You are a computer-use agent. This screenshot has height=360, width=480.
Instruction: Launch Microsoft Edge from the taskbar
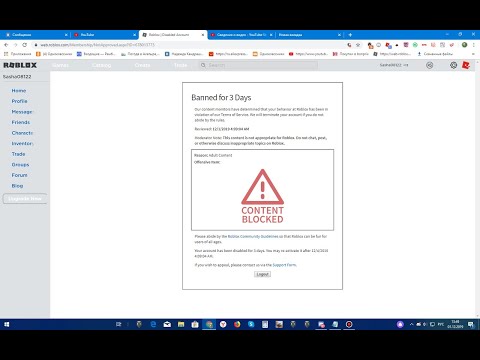153,324
